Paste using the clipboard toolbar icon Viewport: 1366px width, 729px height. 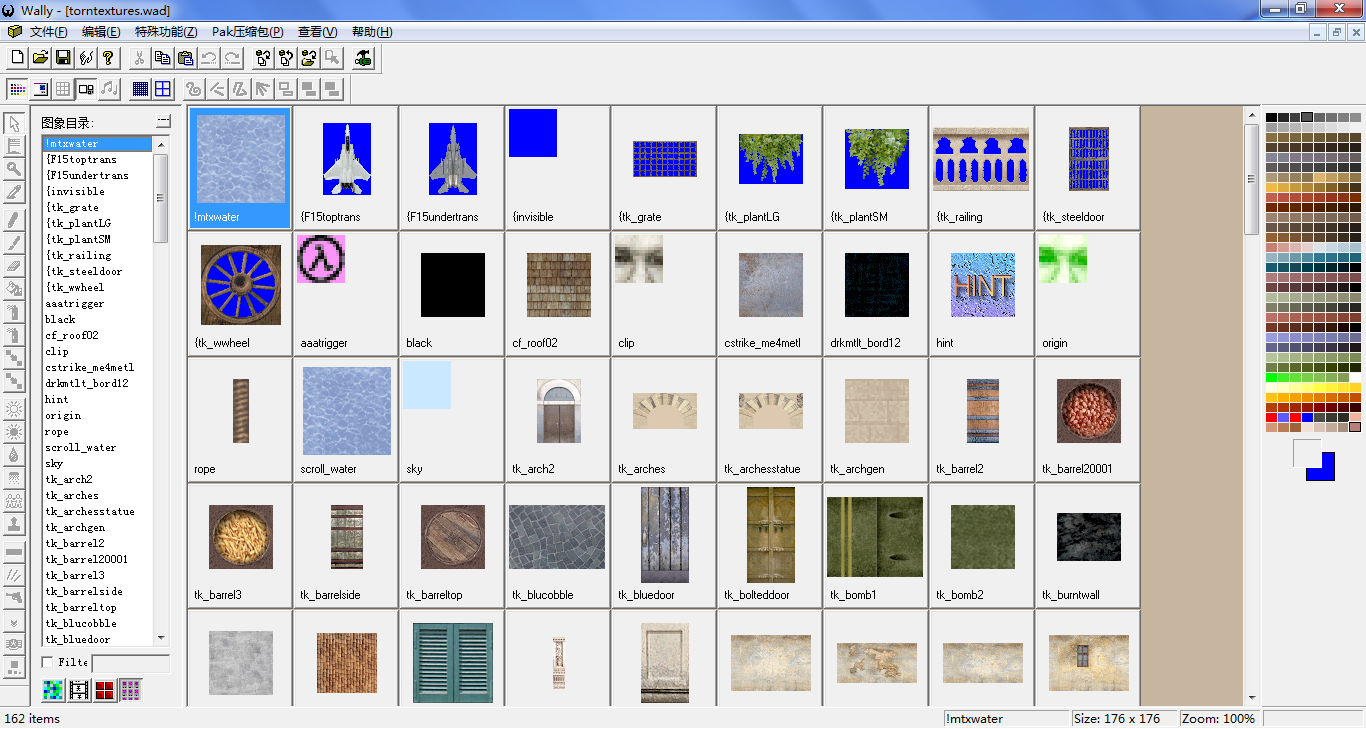[185, 58]
